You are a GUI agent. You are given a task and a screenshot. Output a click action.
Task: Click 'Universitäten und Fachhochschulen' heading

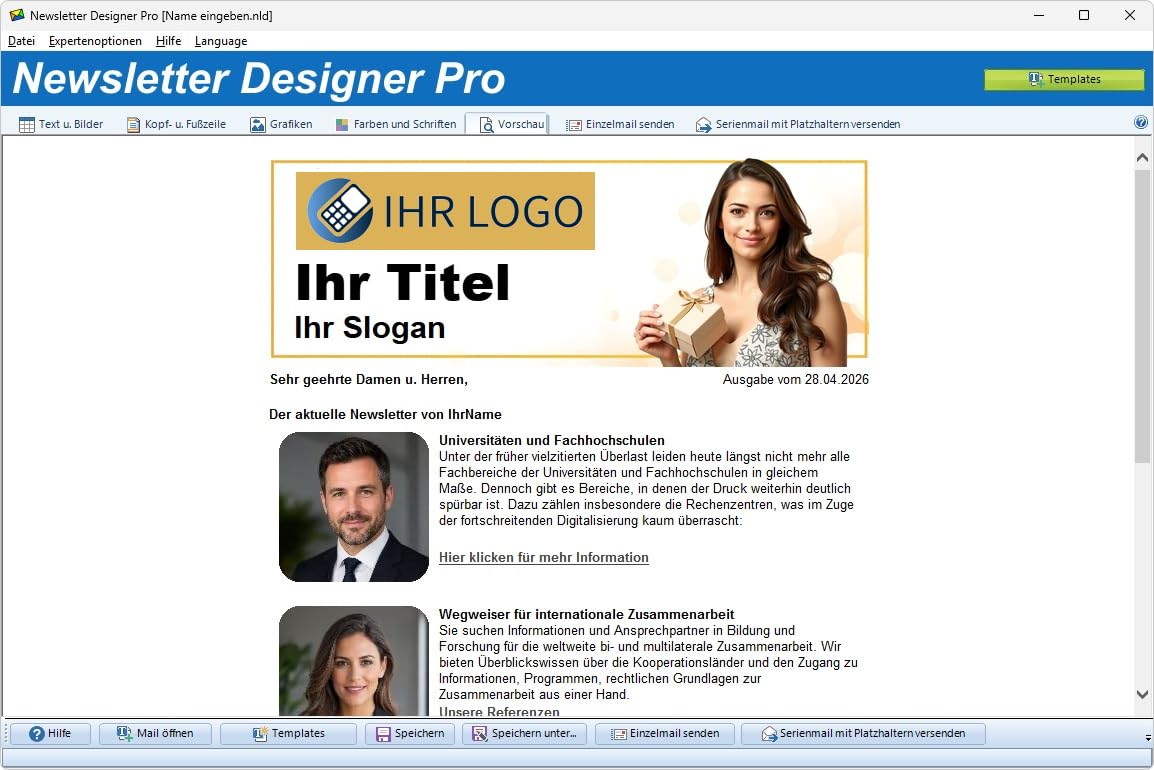point(552,440)
